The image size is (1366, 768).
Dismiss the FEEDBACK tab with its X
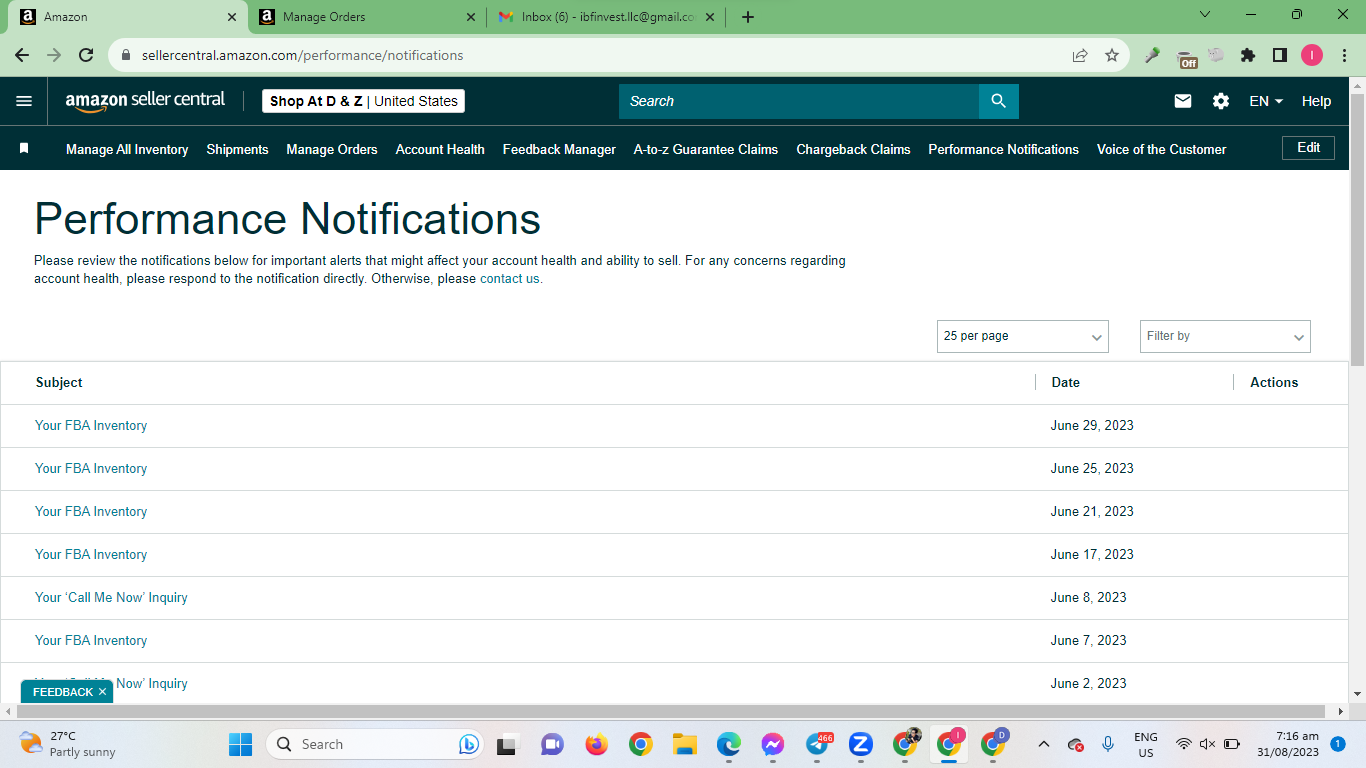102,692
